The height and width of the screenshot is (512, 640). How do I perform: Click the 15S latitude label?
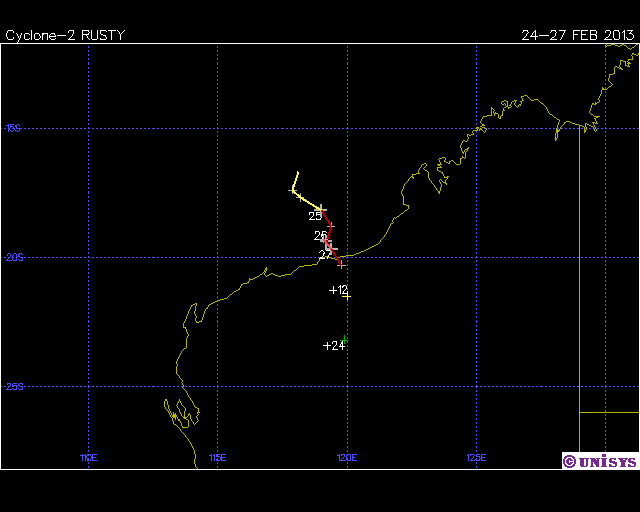click(13, 128)
